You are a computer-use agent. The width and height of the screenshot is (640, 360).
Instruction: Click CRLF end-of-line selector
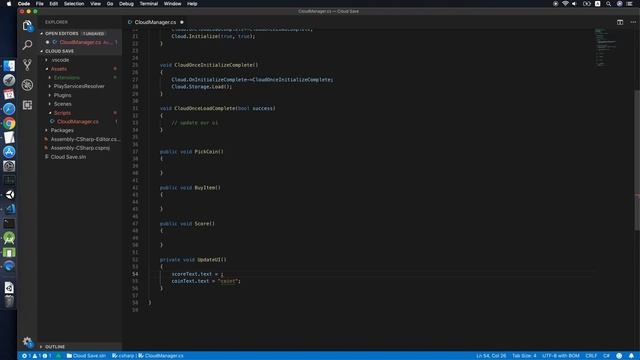[x=591, y=356]
